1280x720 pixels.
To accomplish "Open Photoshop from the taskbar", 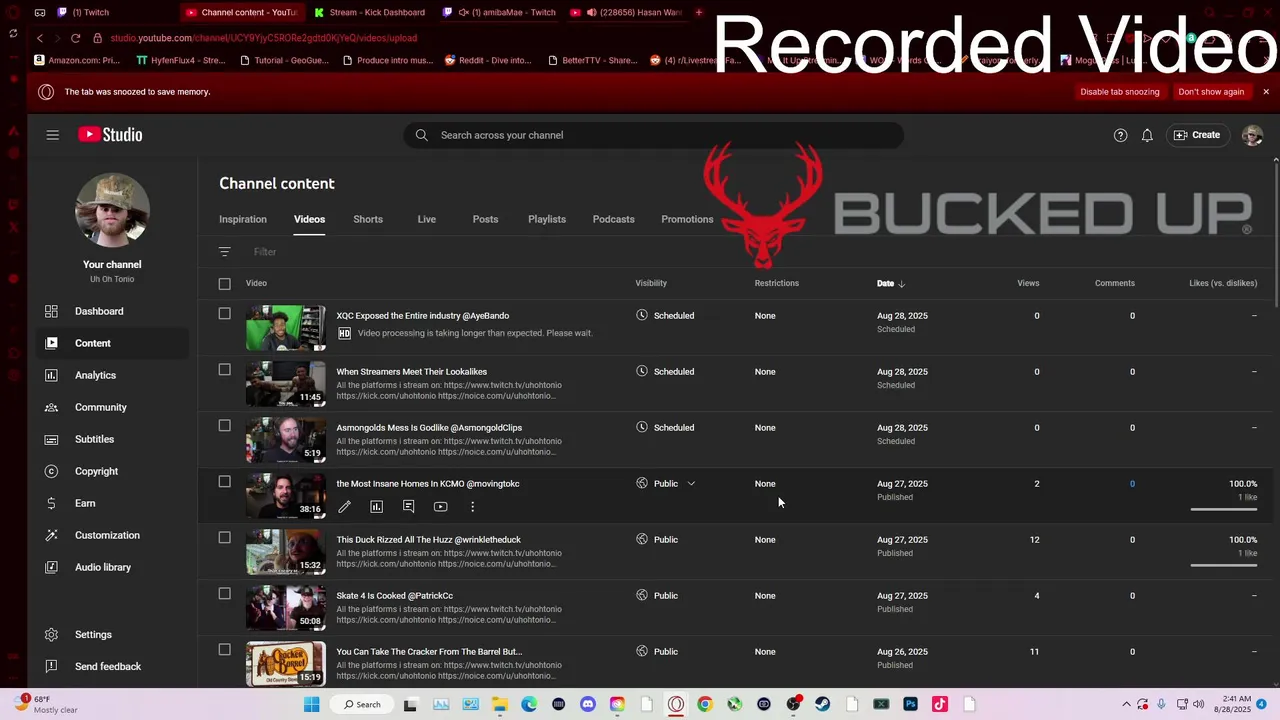I will pyautogui.click(x=910, y=704).
